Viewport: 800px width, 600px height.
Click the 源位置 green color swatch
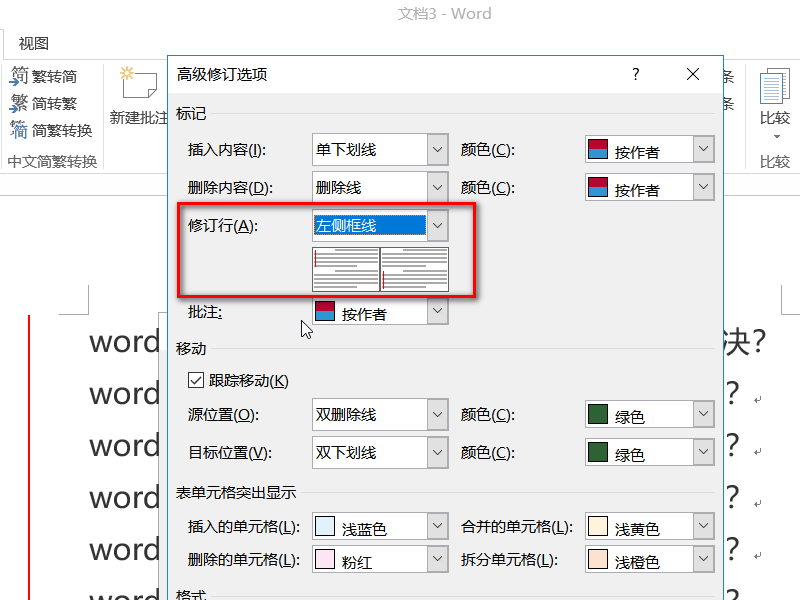point(597,414)
